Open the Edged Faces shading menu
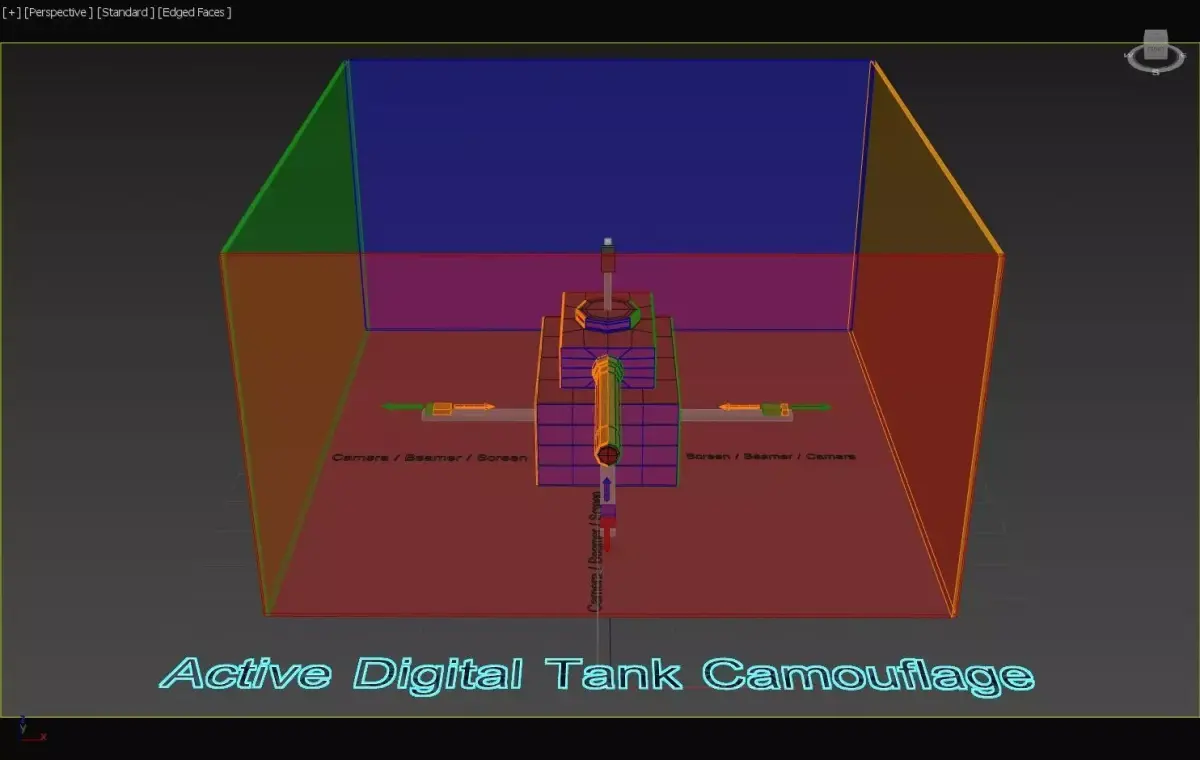Viewport: 1200px width, 760px height. [x=193, y=12]
